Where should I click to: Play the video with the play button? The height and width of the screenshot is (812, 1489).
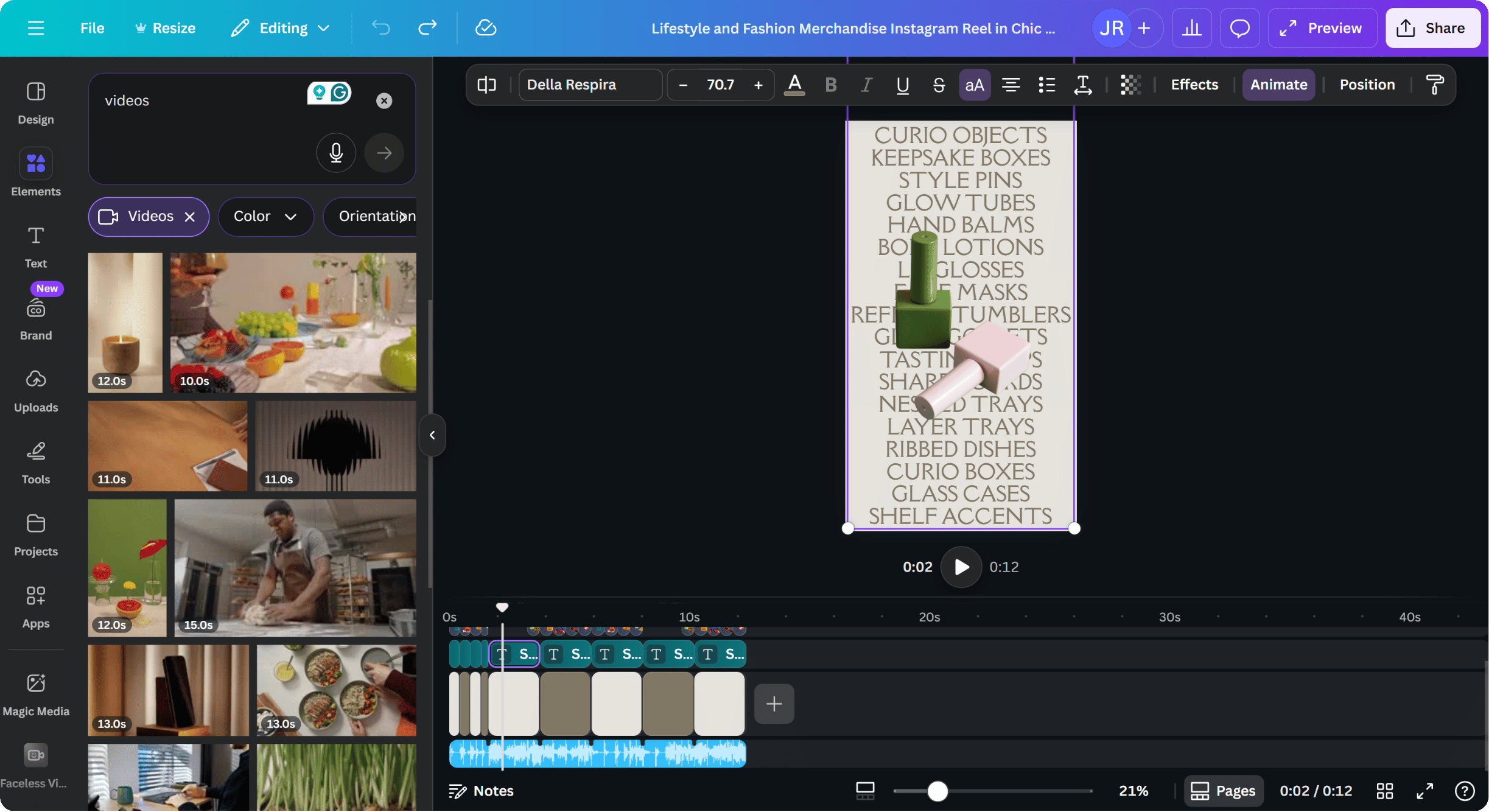[961, 567]
